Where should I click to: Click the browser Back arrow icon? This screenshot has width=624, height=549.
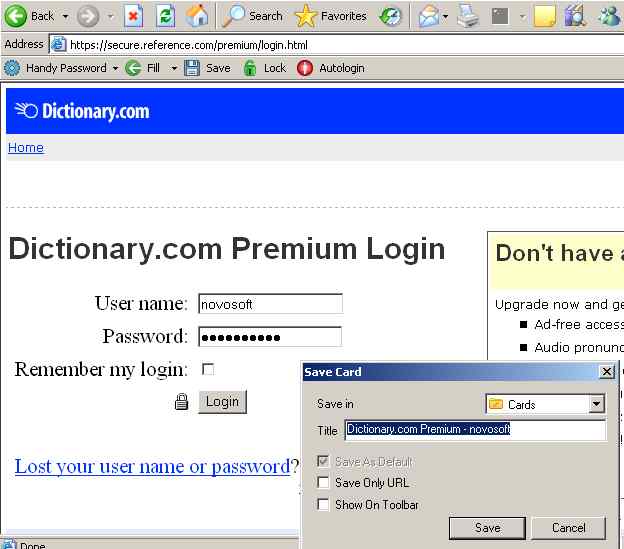(x=15, y=16)
